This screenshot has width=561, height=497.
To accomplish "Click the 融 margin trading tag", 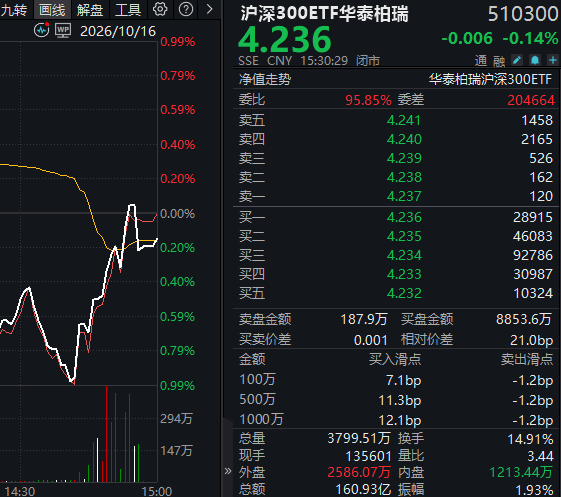I will (499, 61).
